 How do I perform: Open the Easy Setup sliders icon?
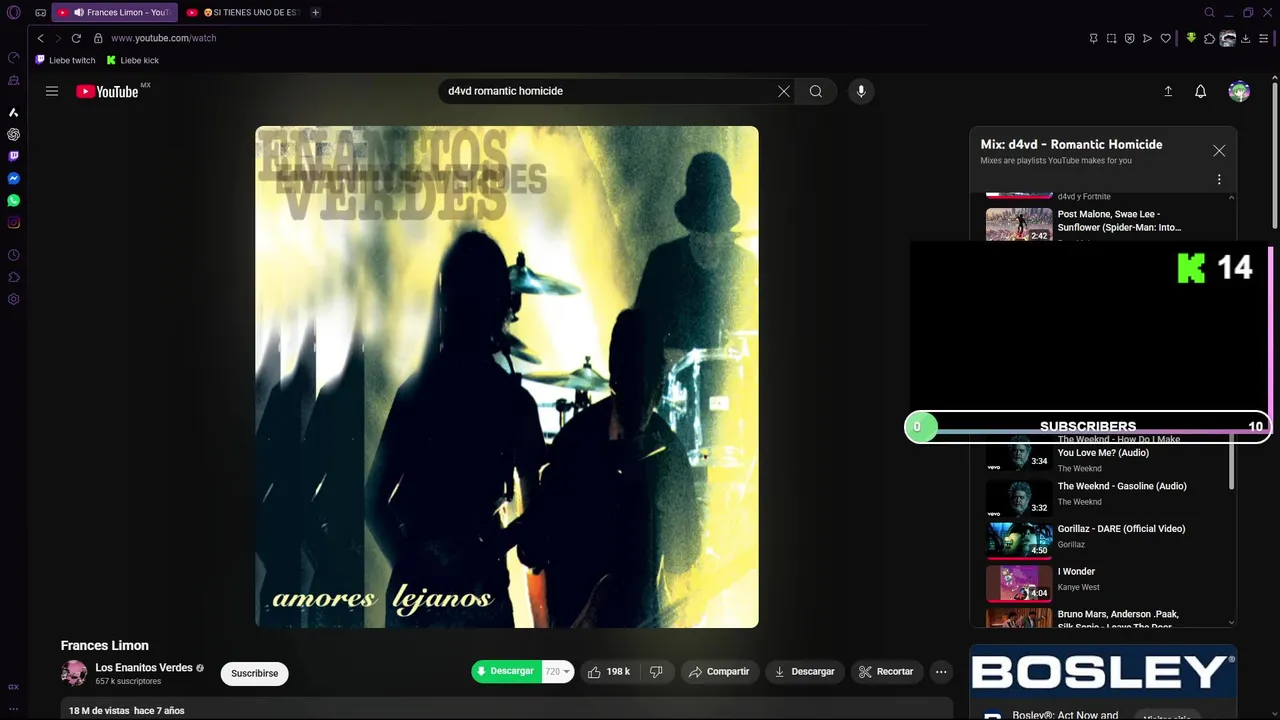pos(1263,38)
